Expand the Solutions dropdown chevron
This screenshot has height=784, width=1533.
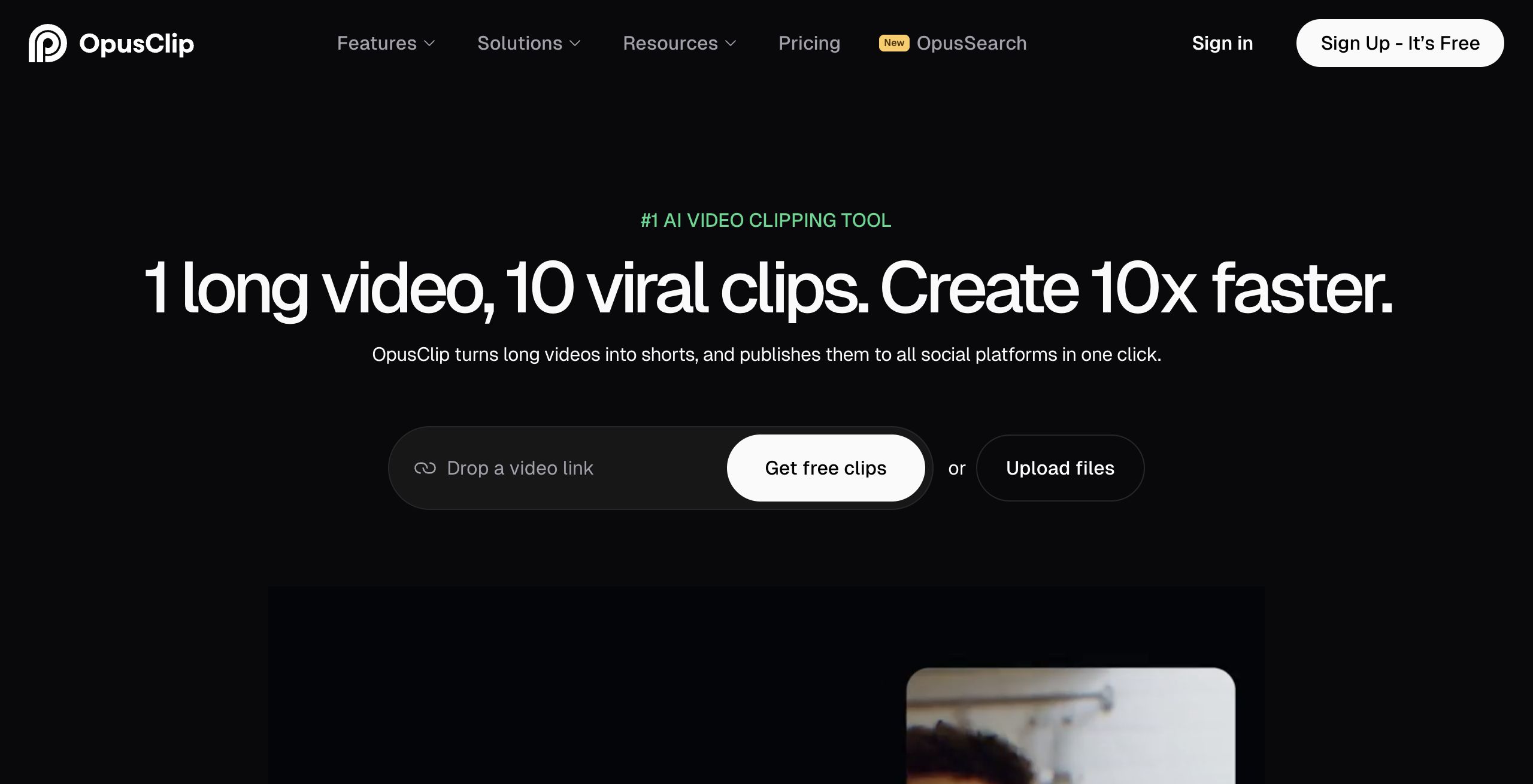pyautogui.click(x=575, y=44)
